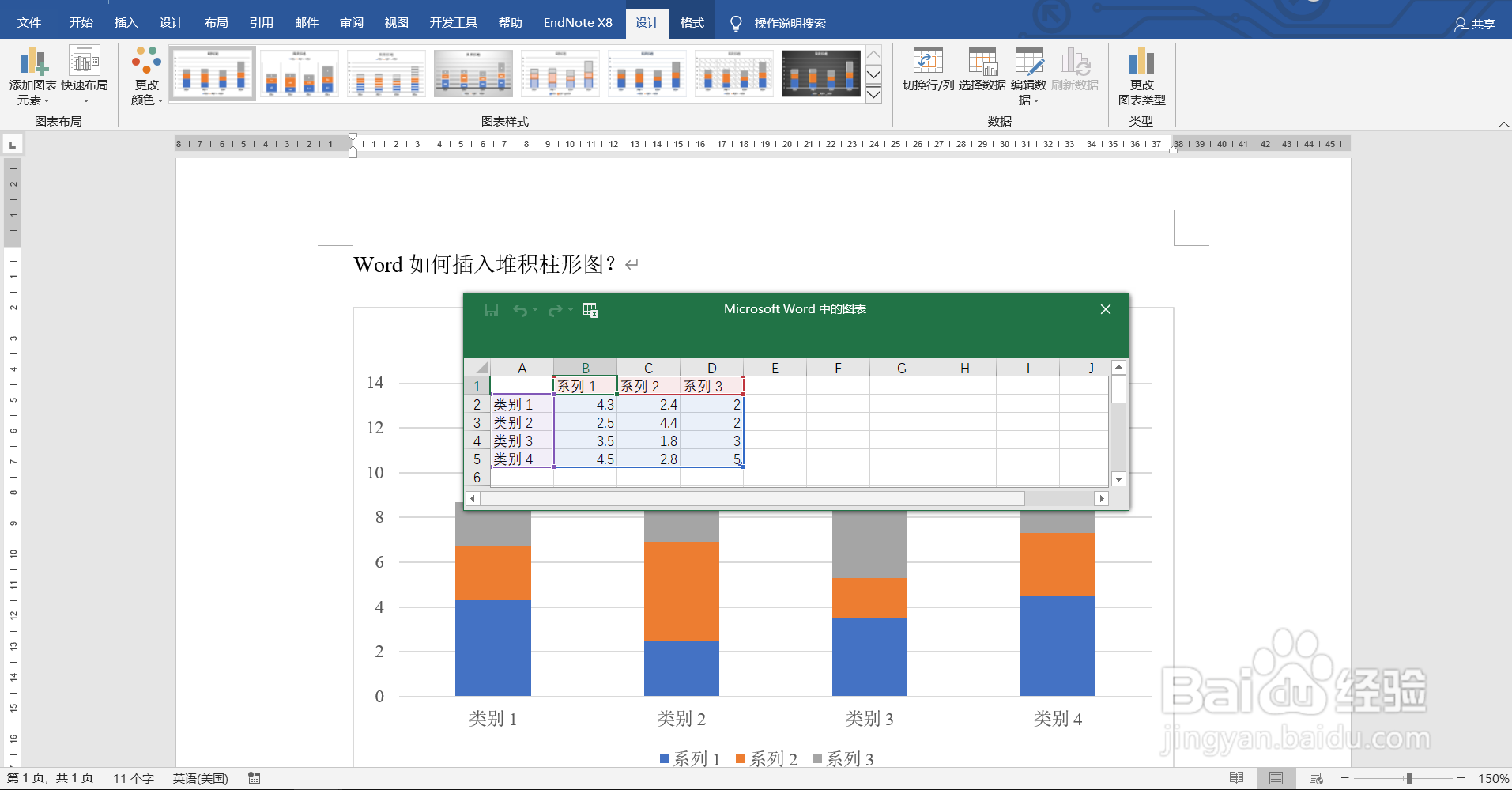This screenshot has width=1512, height=790.
Task: Select cell containing 系列 2
Action: click(x=648, y=386)
